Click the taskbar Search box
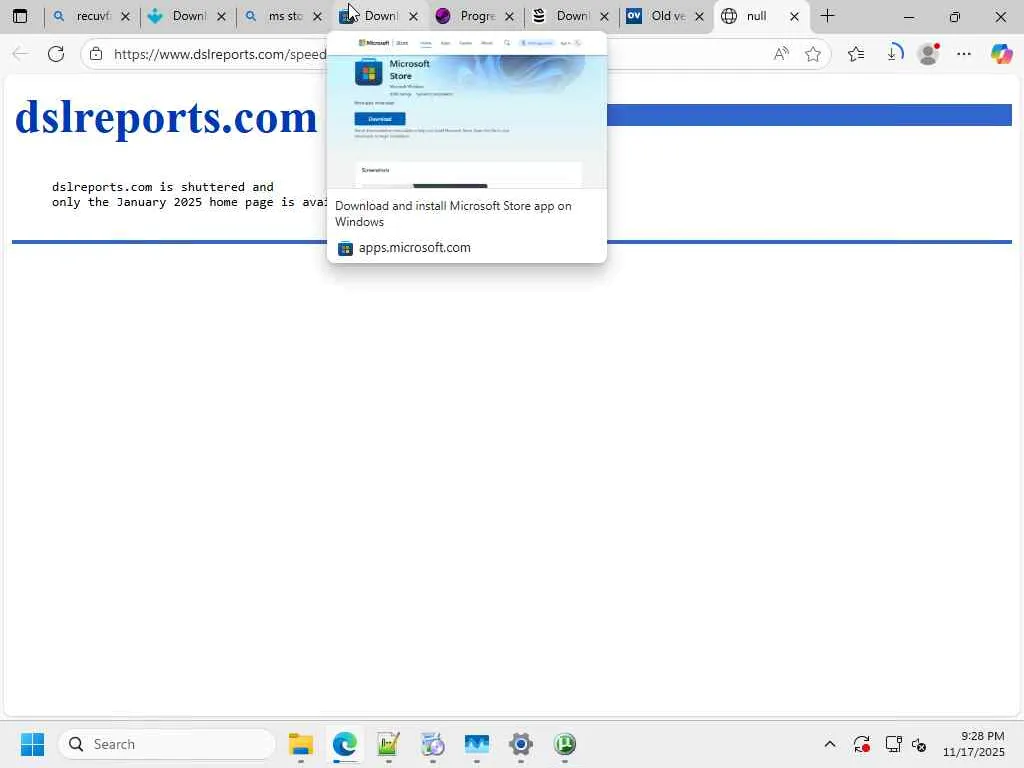1024x768 pixels. pyautogui.click(x=167, y=744)
